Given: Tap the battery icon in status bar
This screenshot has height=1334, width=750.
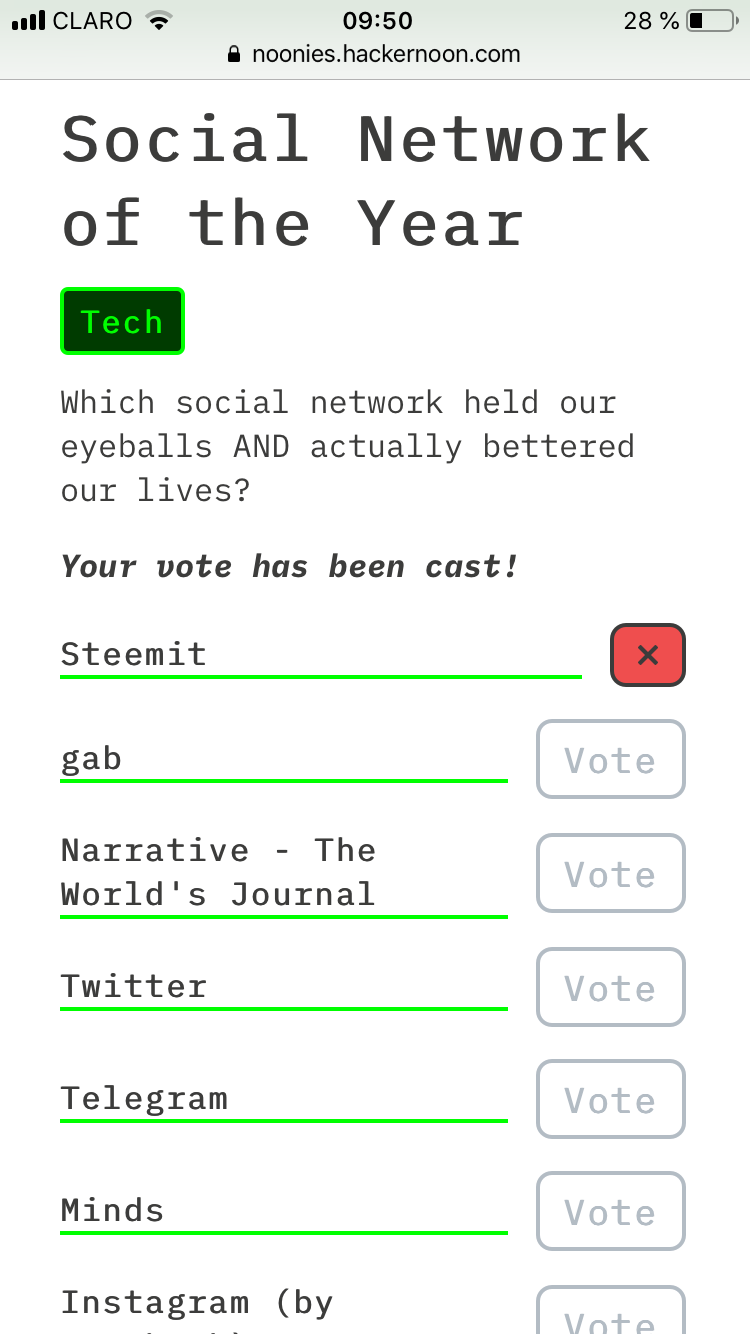Looking at the screenshot, I should click(x=711, y=20).
